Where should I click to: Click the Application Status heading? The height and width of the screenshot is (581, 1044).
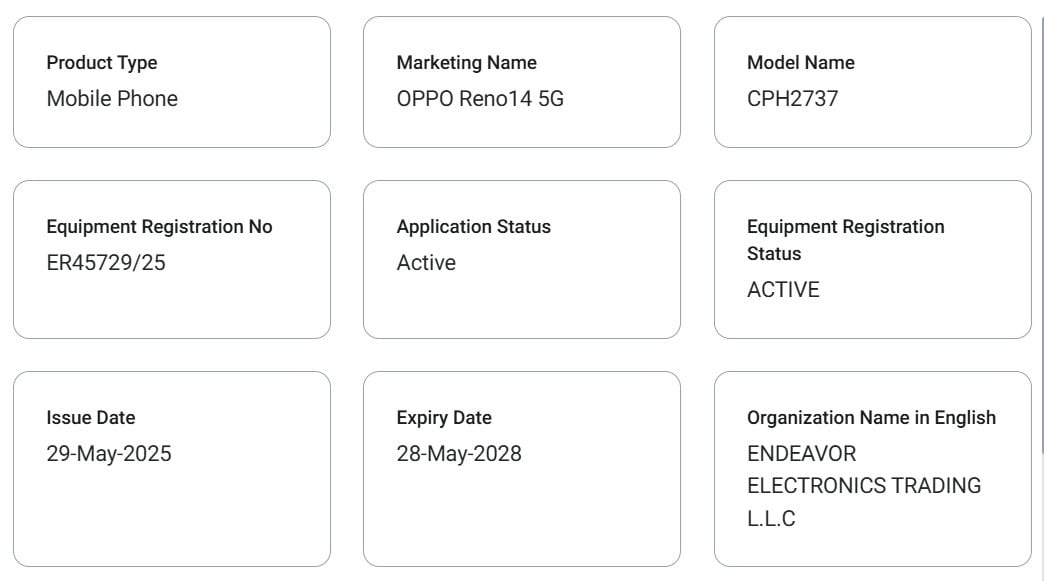473,226
